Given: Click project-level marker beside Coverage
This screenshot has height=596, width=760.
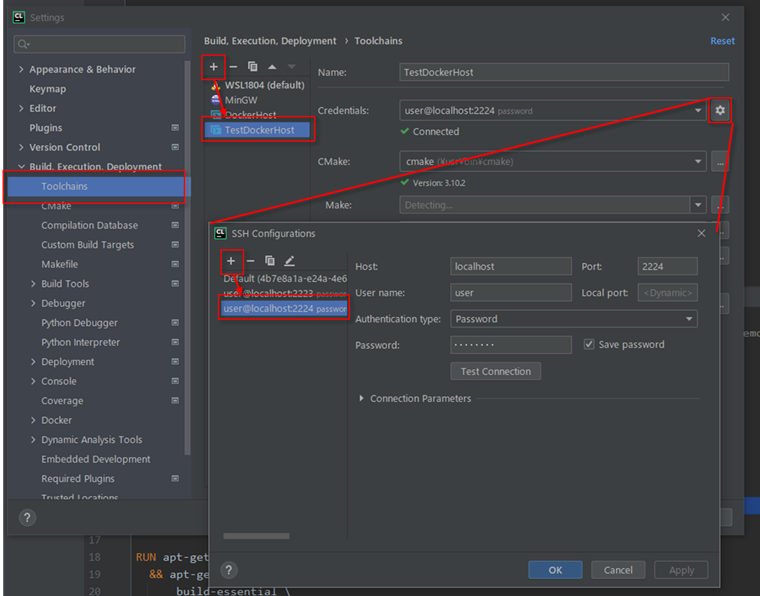Looking at the screenshot, I should pyautogui.click(x=175, y=400).
